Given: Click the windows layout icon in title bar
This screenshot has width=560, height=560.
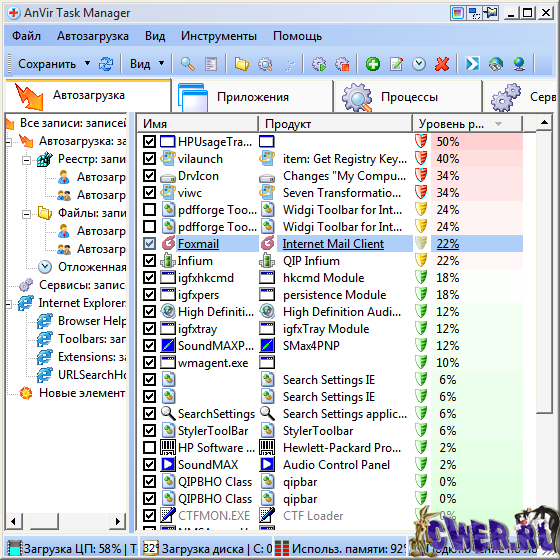Looking at the screenshot, I should tap(474, 13).
